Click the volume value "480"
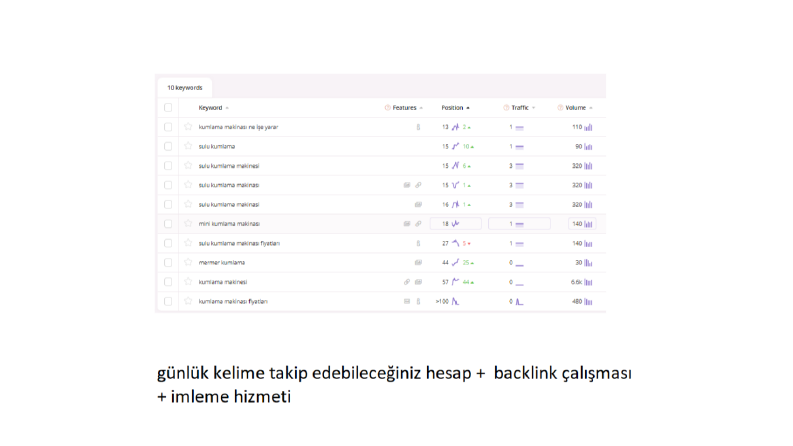 [x=577, y=301]
